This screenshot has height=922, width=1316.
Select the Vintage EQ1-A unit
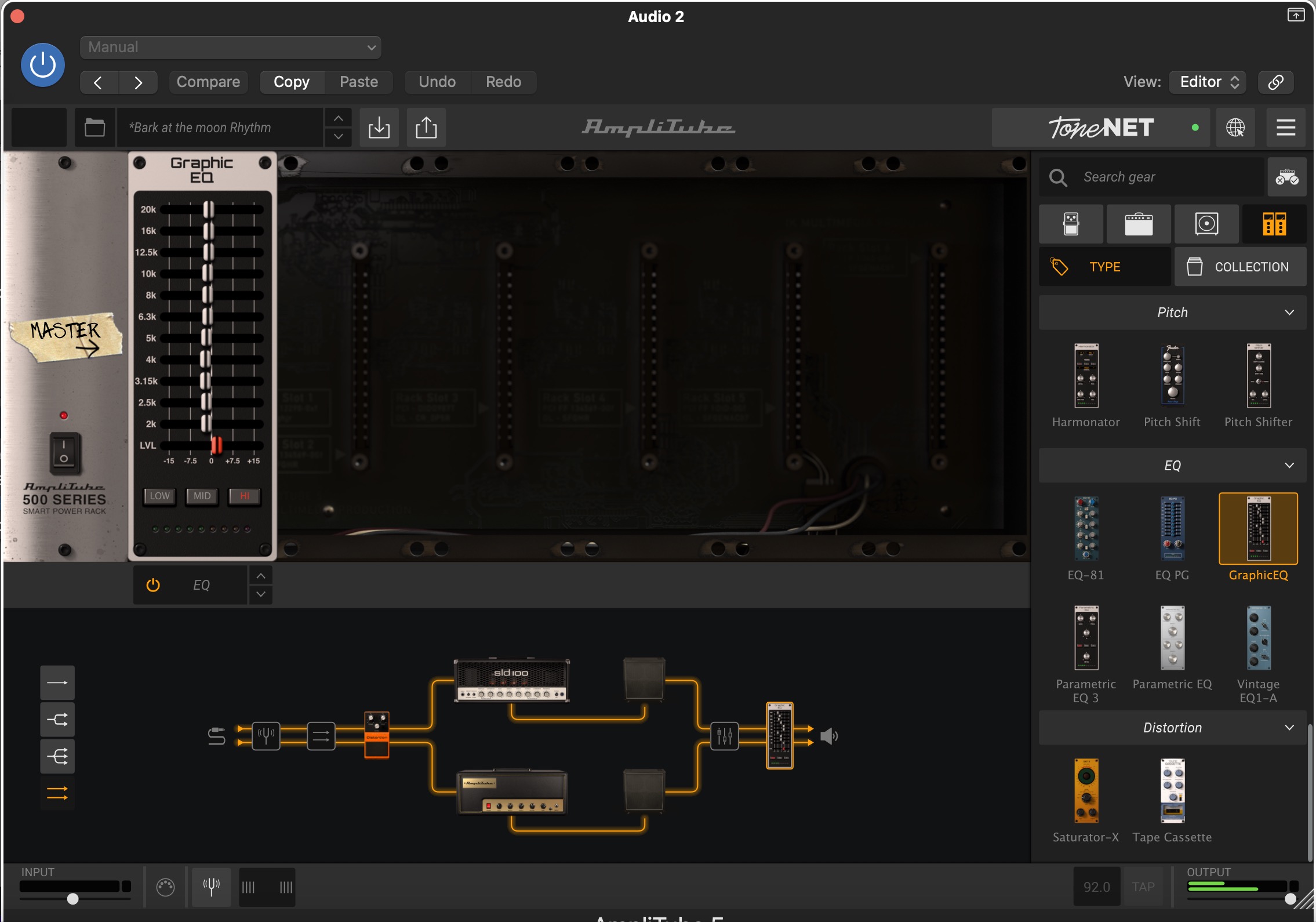click(1259, 654)
